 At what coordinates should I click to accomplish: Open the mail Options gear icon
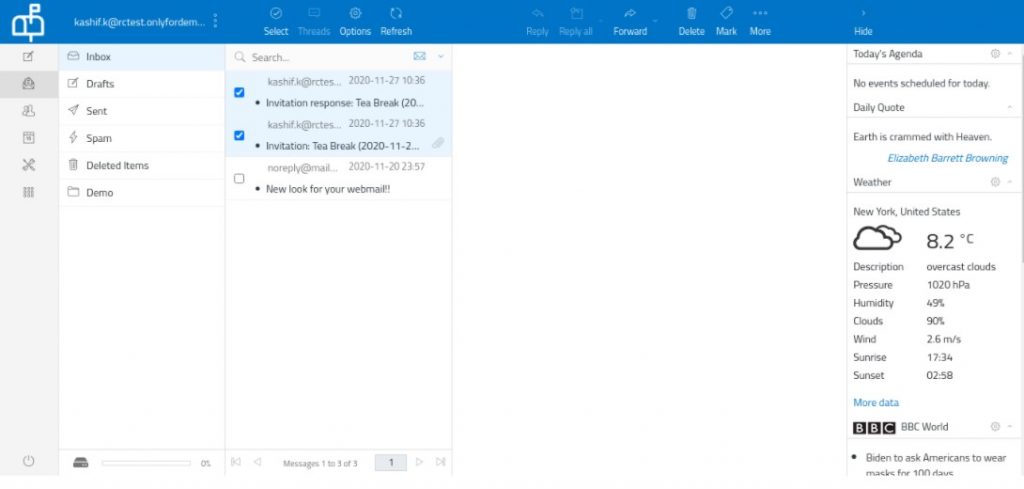click(355, 14)
